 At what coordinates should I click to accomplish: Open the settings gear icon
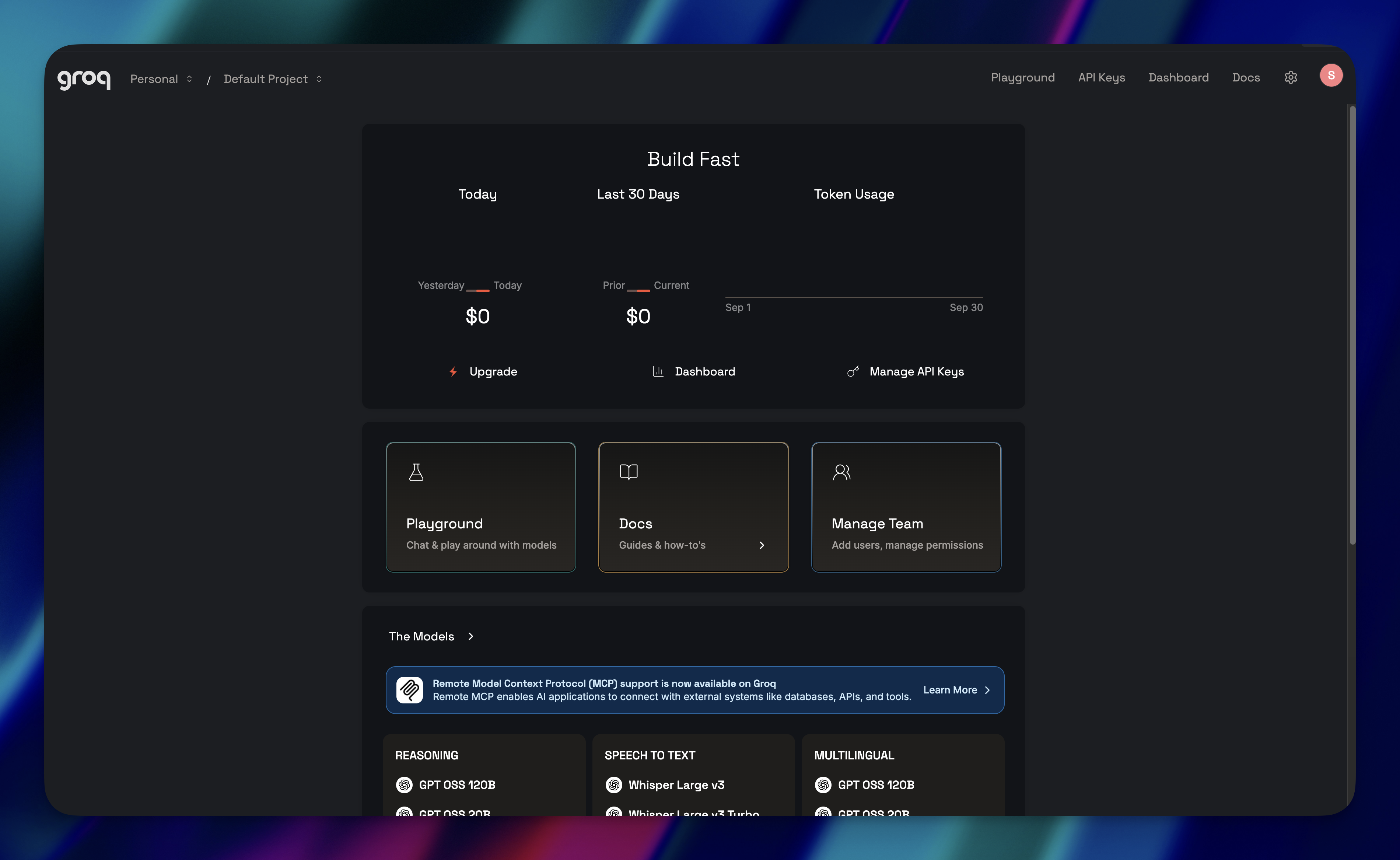click(x=1290, y=78)
